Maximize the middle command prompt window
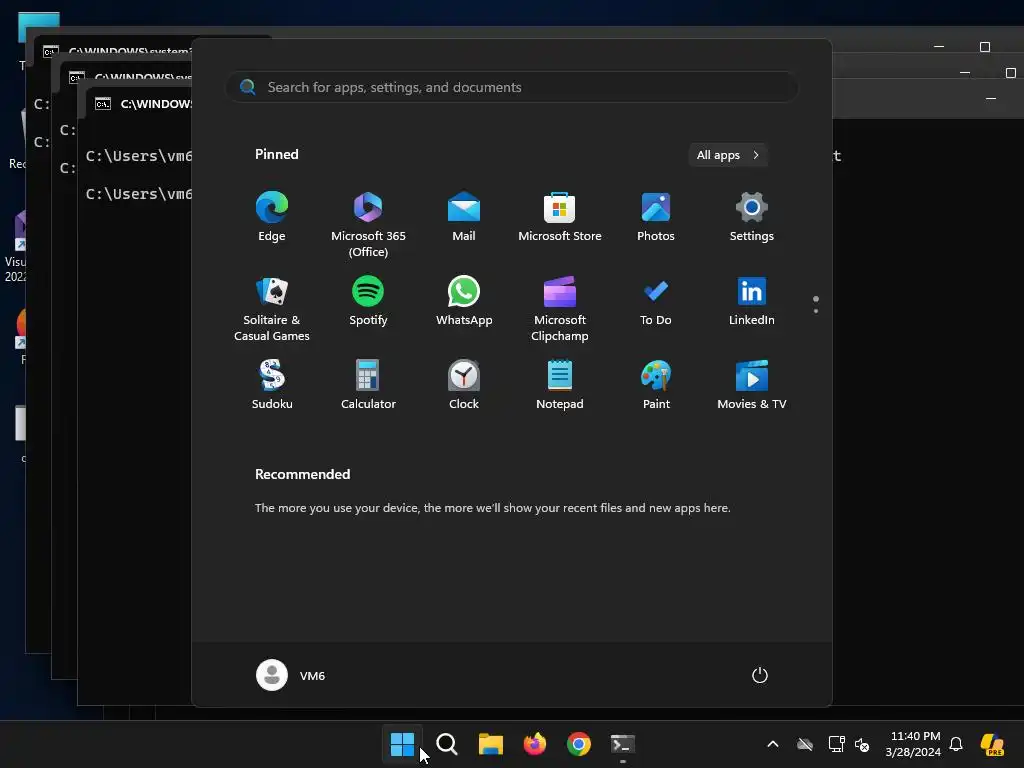 1010,72
